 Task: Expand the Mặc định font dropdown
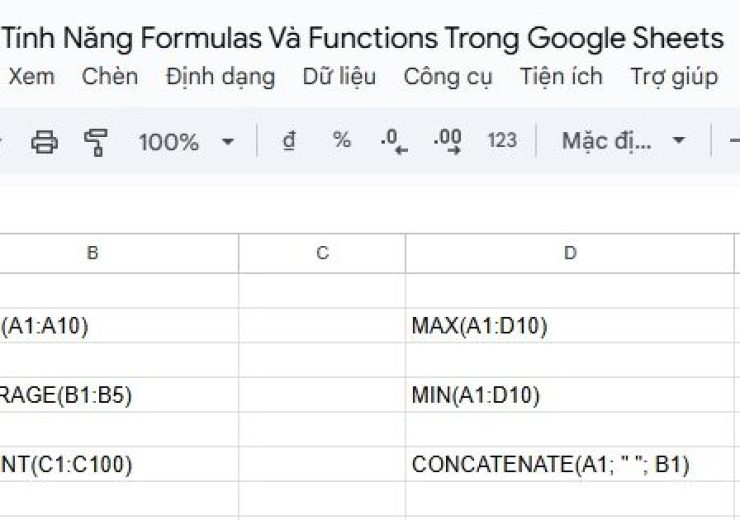click(623, 141)
